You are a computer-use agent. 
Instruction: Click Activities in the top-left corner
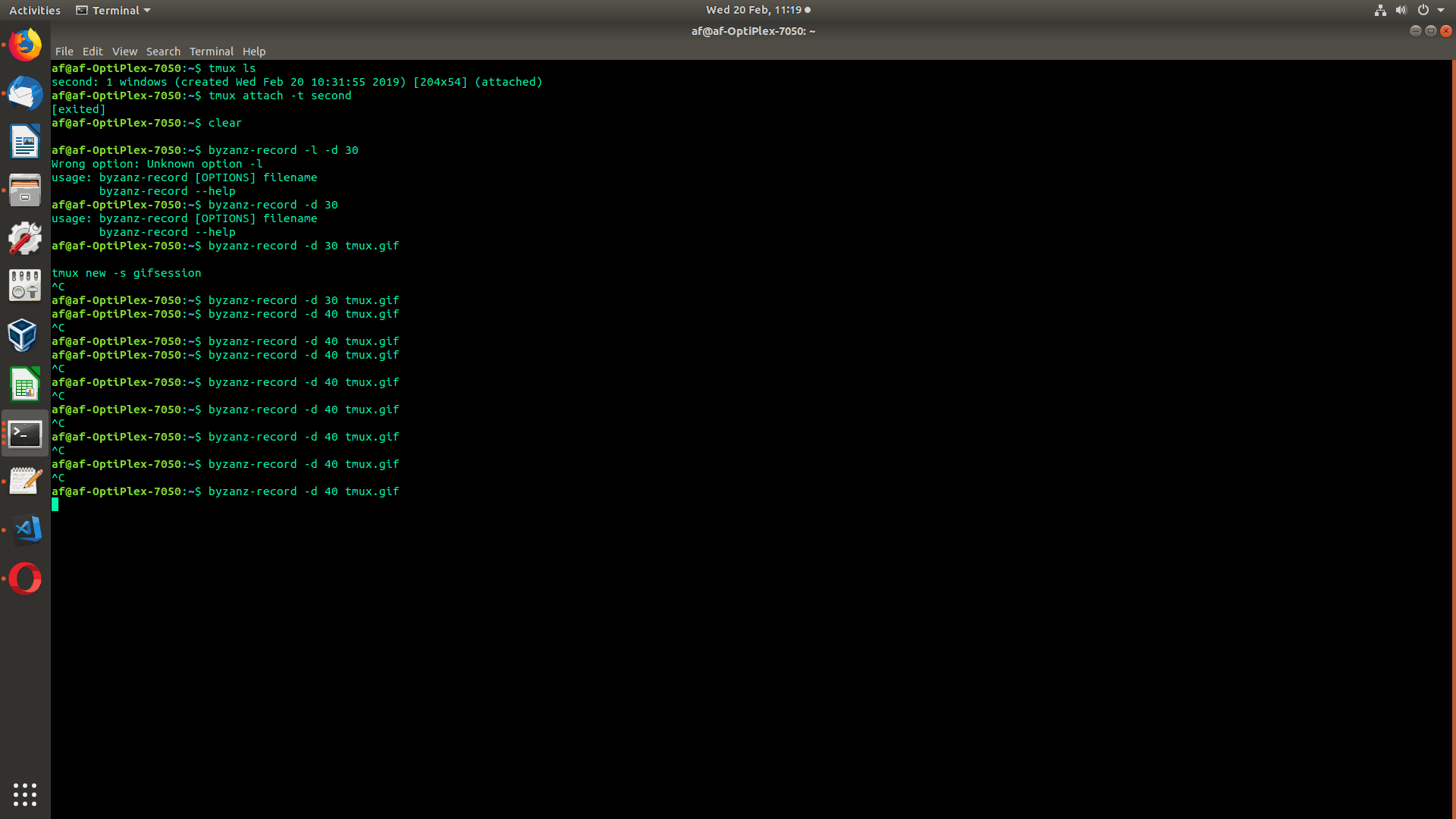34,10
